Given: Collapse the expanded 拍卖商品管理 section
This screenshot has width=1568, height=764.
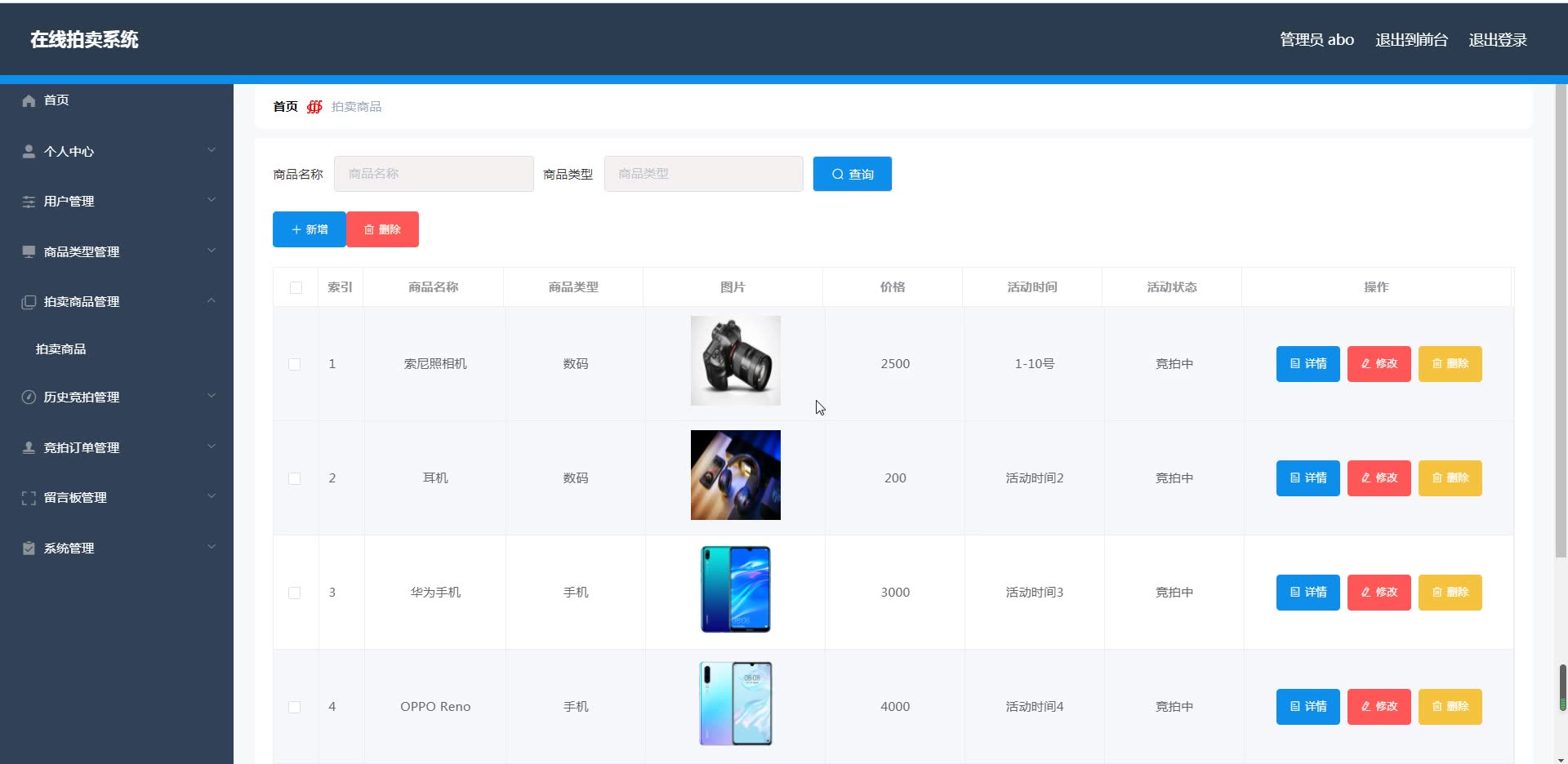Looking at the screenshot, I should [x=212, y=300].
